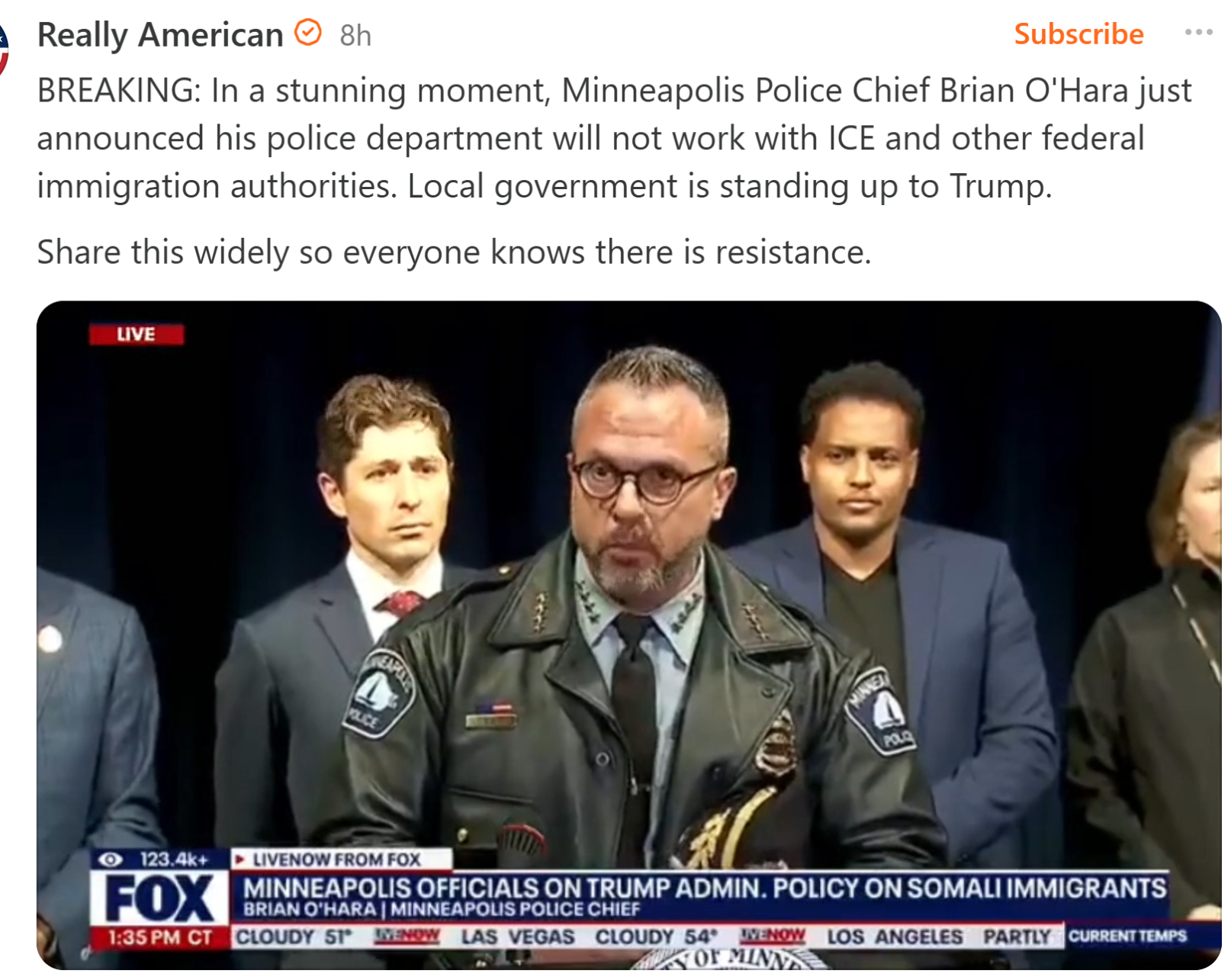Click the CURRENT TEMPS label
1231x980 pixels.
click(1127, 936)
